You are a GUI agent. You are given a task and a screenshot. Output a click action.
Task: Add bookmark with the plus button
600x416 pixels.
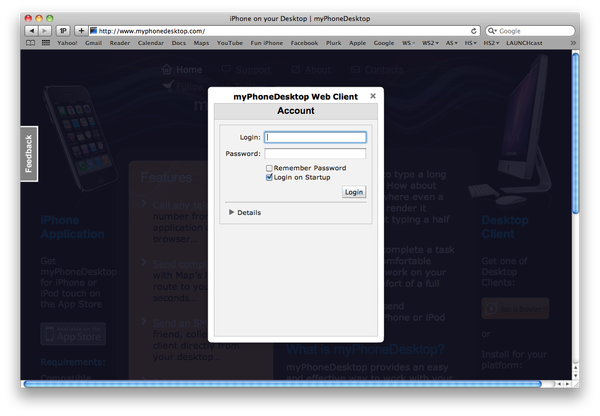click(x=81, y=31)
